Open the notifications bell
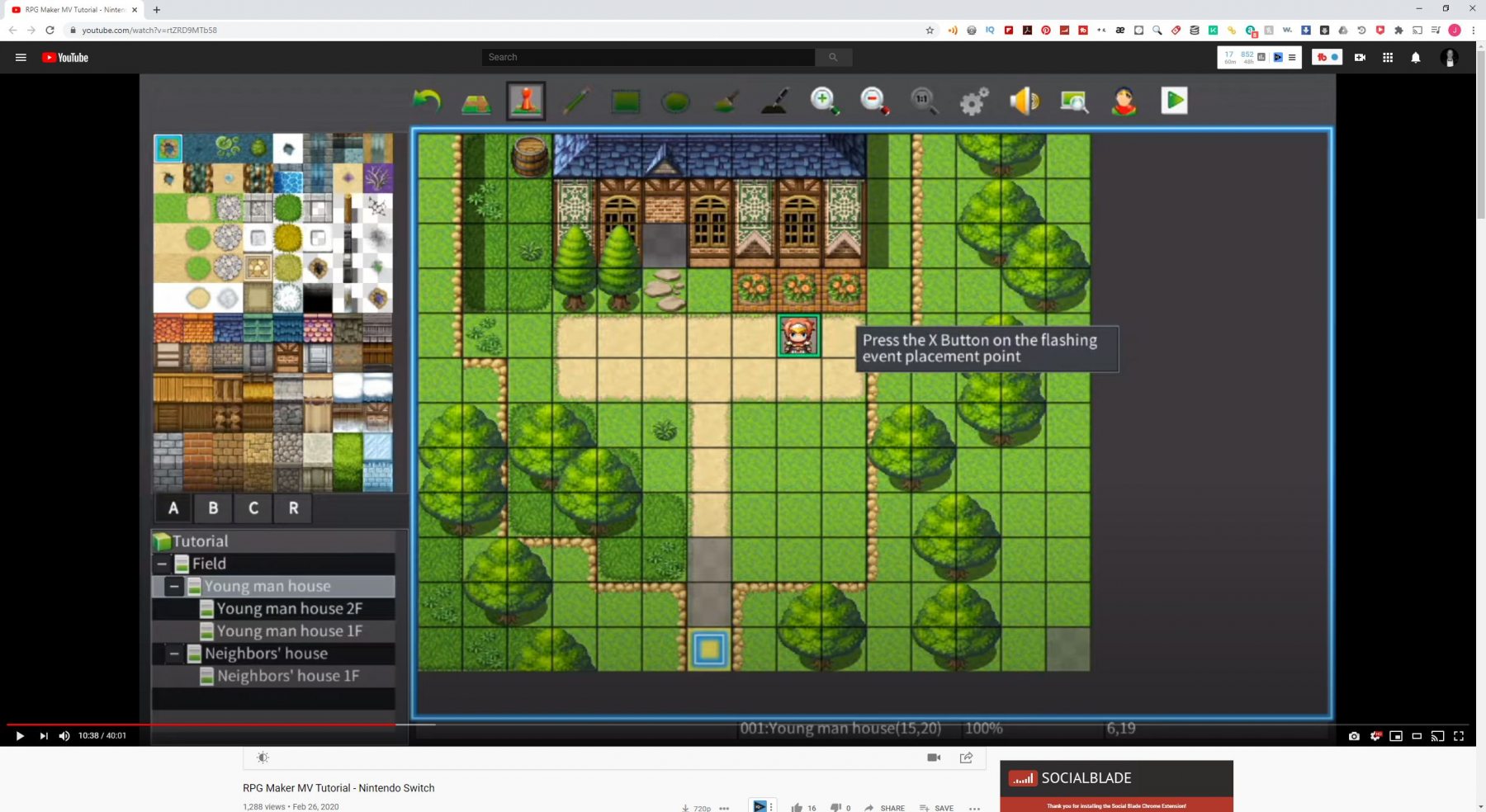 point(1416,57)
